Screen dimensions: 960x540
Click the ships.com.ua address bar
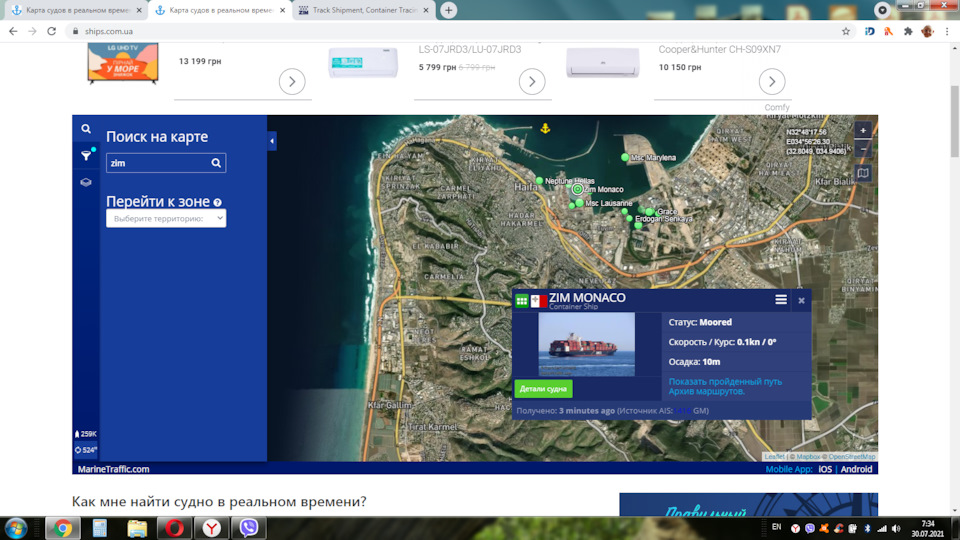(x=453, y=31)
